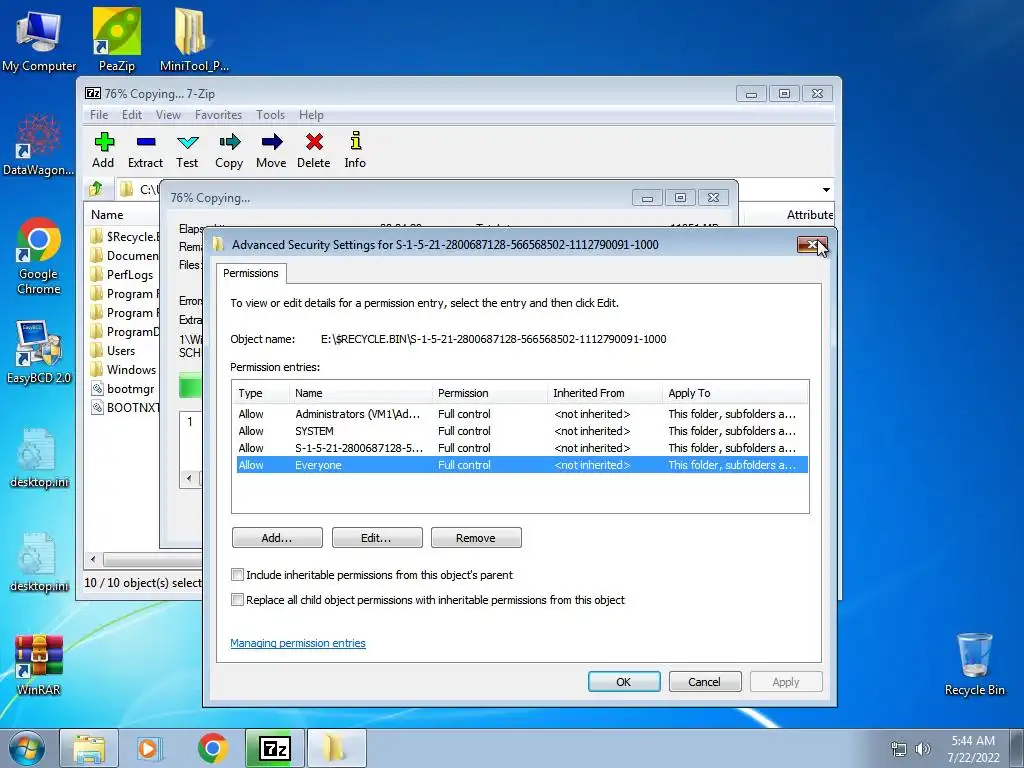Image resolution: width=1024 pixels, height=768 pixels.
Task: Click the Info toolbar icon in 7-Zip
Action: point(355,150)
